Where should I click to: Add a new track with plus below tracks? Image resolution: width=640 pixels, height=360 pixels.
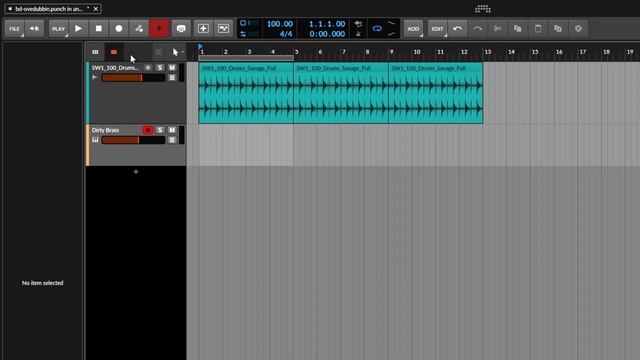click(x=136, y=172)
